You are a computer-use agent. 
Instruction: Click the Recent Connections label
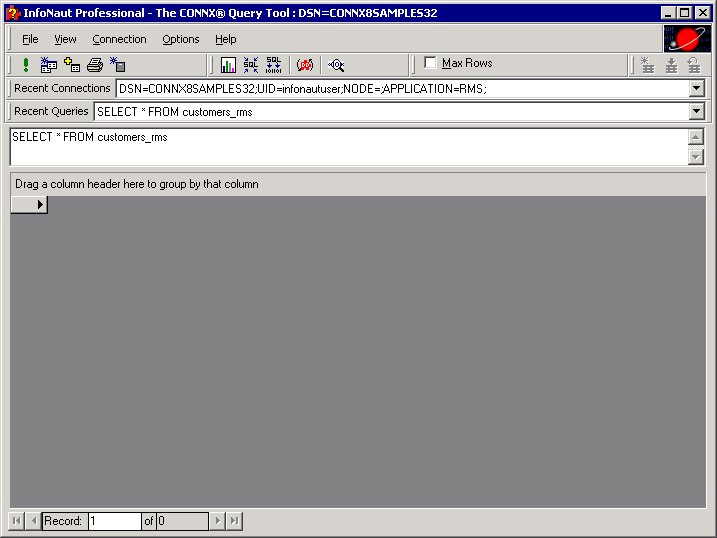coord(62,88)
